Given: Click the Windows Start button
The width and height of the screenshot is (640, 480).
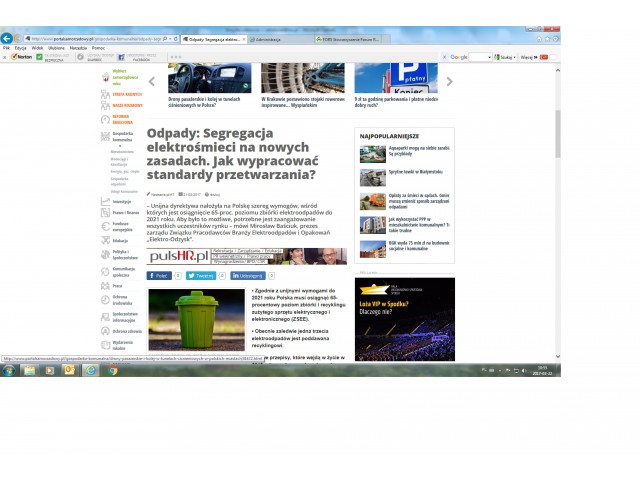Looking at the screenshot, I should (x=7, y=370).
